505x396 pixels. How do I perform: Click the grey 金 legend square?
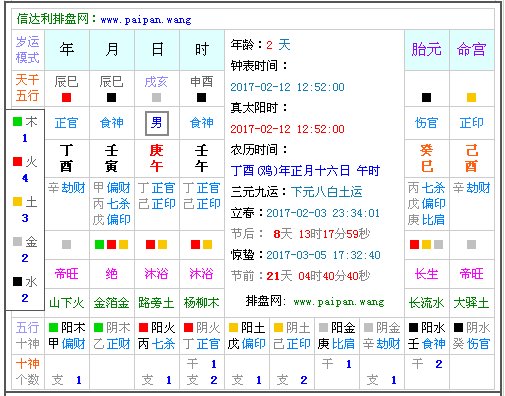pyautogui.click(x=17, y=242)
